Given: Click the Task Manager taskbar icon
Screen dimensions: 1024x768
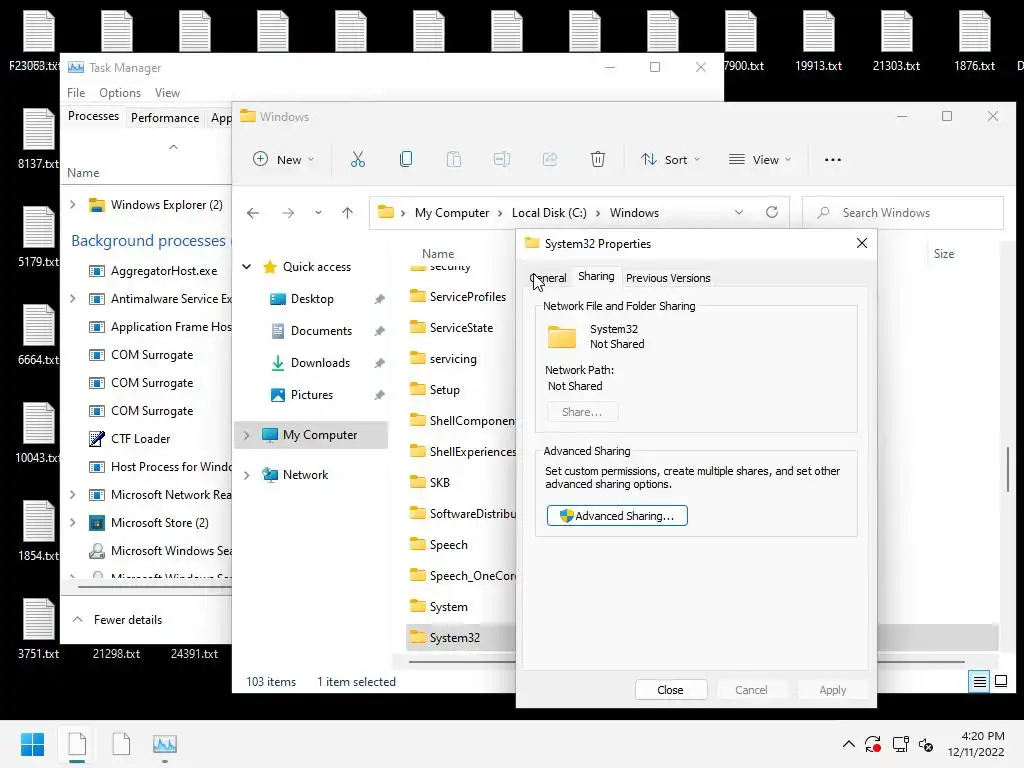Looking at the screenshot, I should click(165, 744).
